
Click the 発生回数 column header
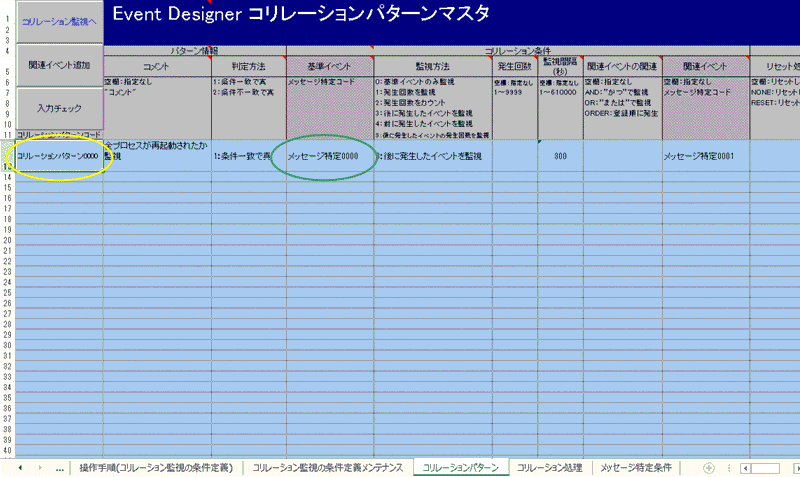click(x=515, y=66)
